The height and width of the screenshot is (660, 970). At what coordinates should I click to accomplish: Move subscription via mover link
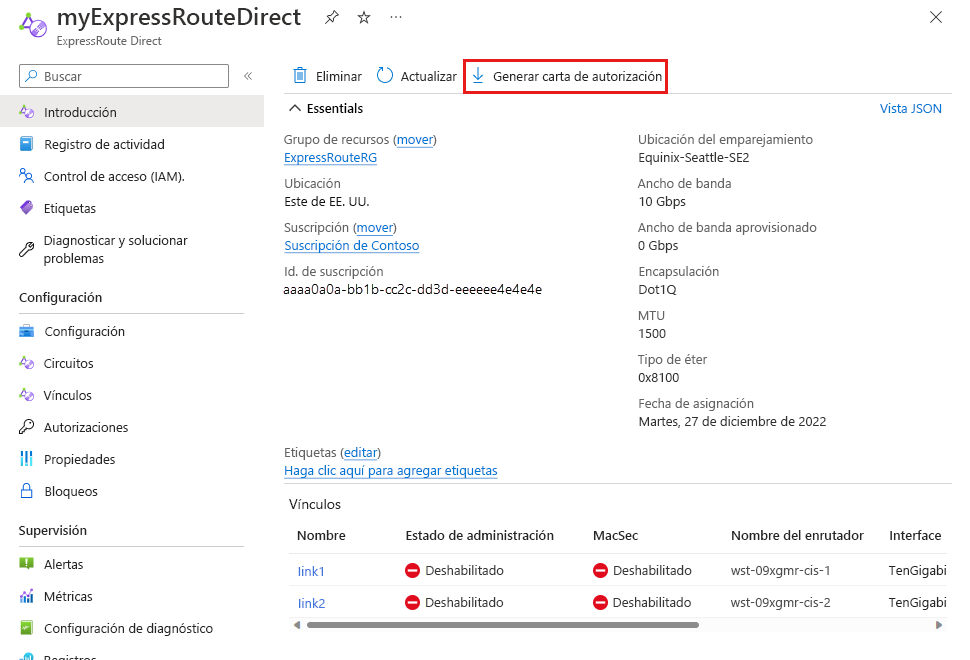tap(375, 228)
